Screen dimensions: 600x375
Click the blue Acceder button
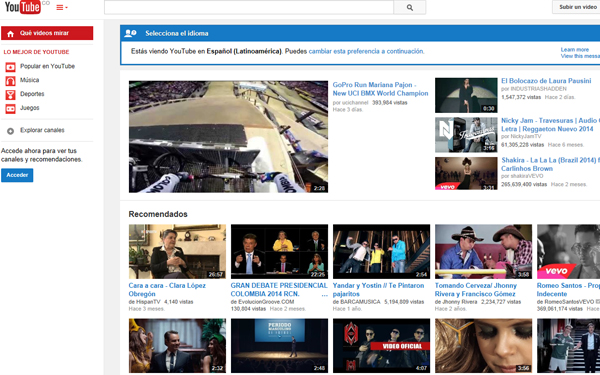(17, 175)
